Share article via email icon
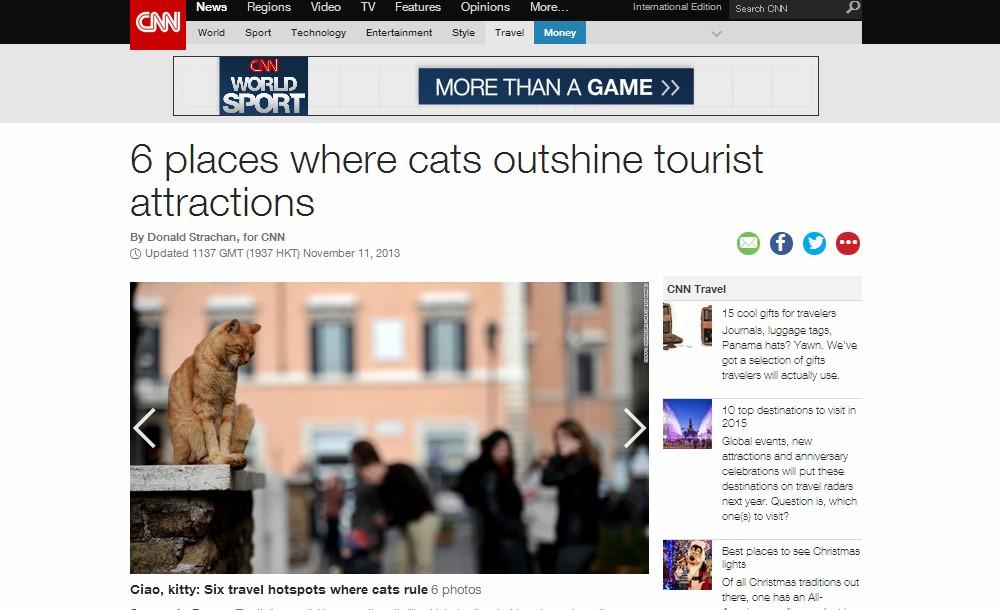Image resolution: width=1000 pixels, height=610 pixels. click(x=748, y=243)
